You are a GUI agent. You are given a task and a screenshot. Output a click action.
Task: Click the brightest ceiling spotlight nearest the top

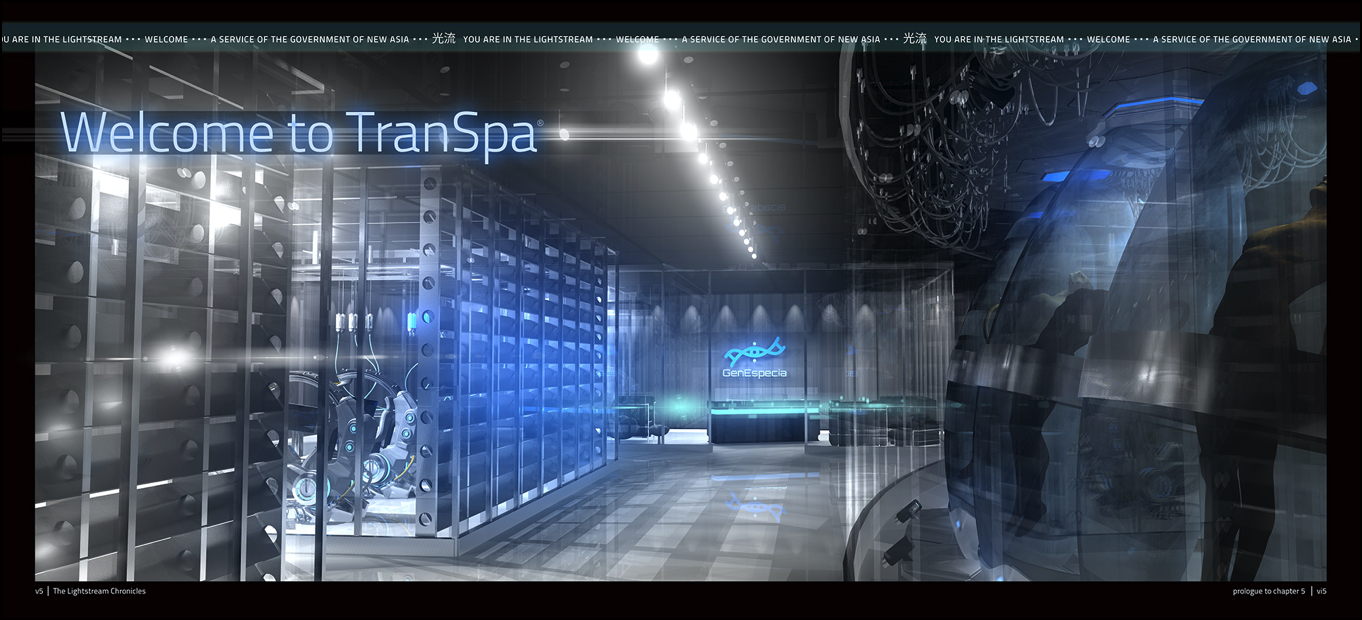click(x=648, y=55)
